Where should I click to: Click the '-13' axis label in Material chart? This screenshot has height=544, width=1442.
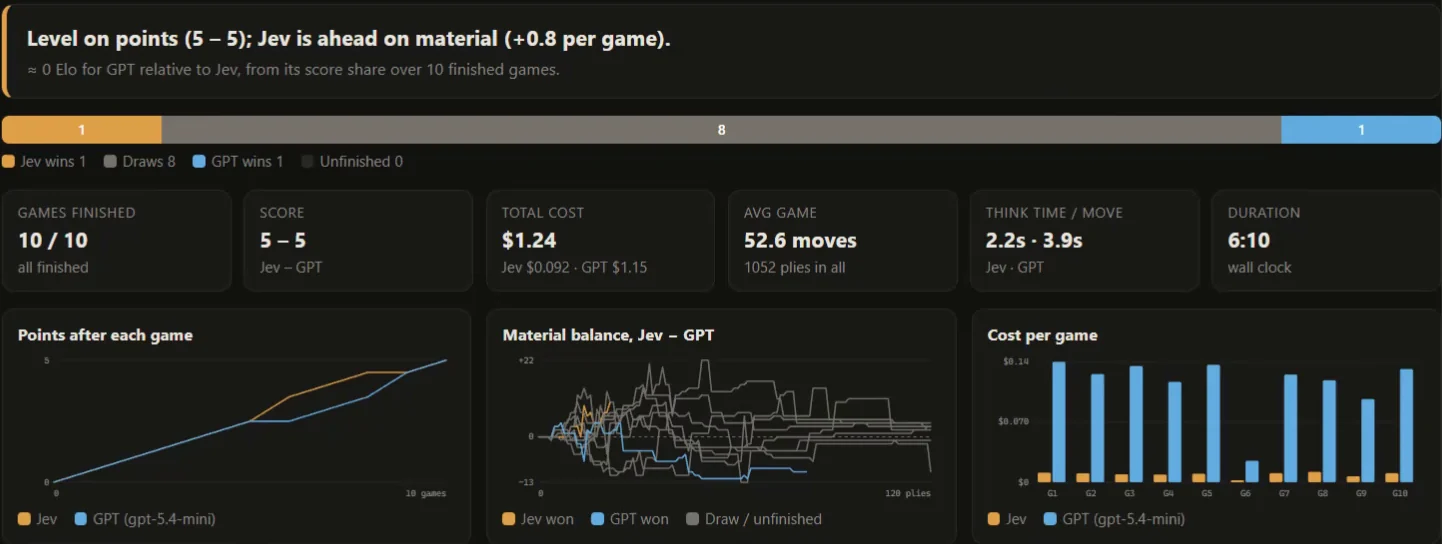(526, 482)
